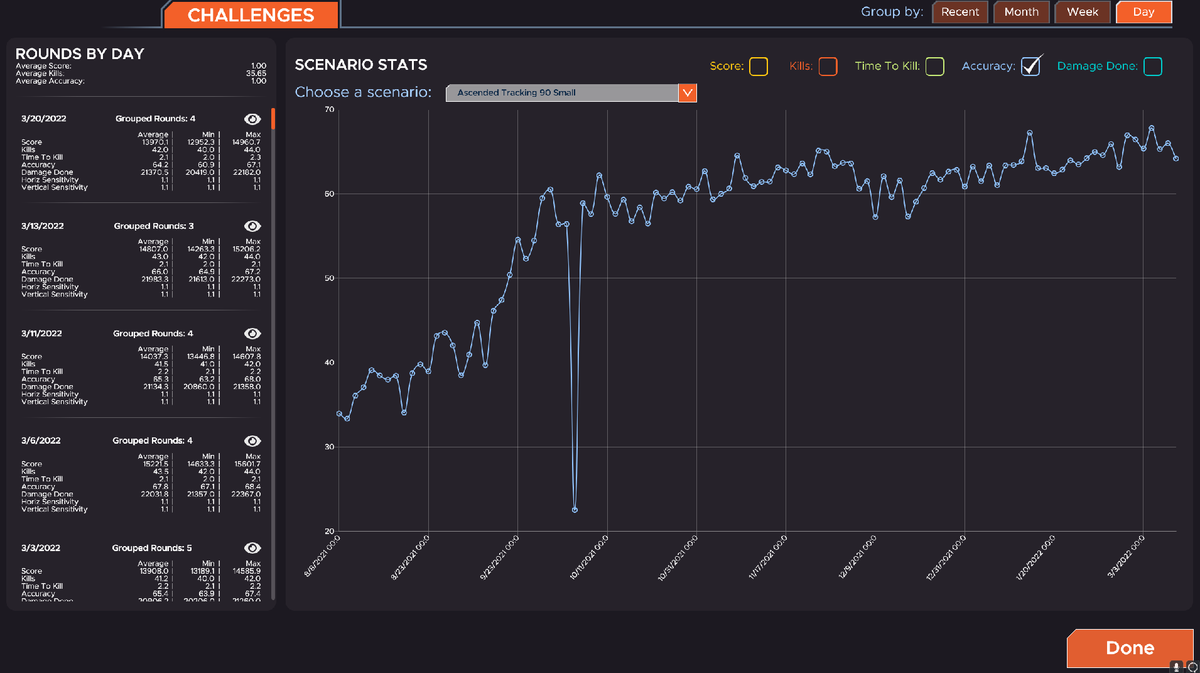Viewport: 1200px width, 673px height.
Task: Group rounds by Day
Action: pos(1144,12)
